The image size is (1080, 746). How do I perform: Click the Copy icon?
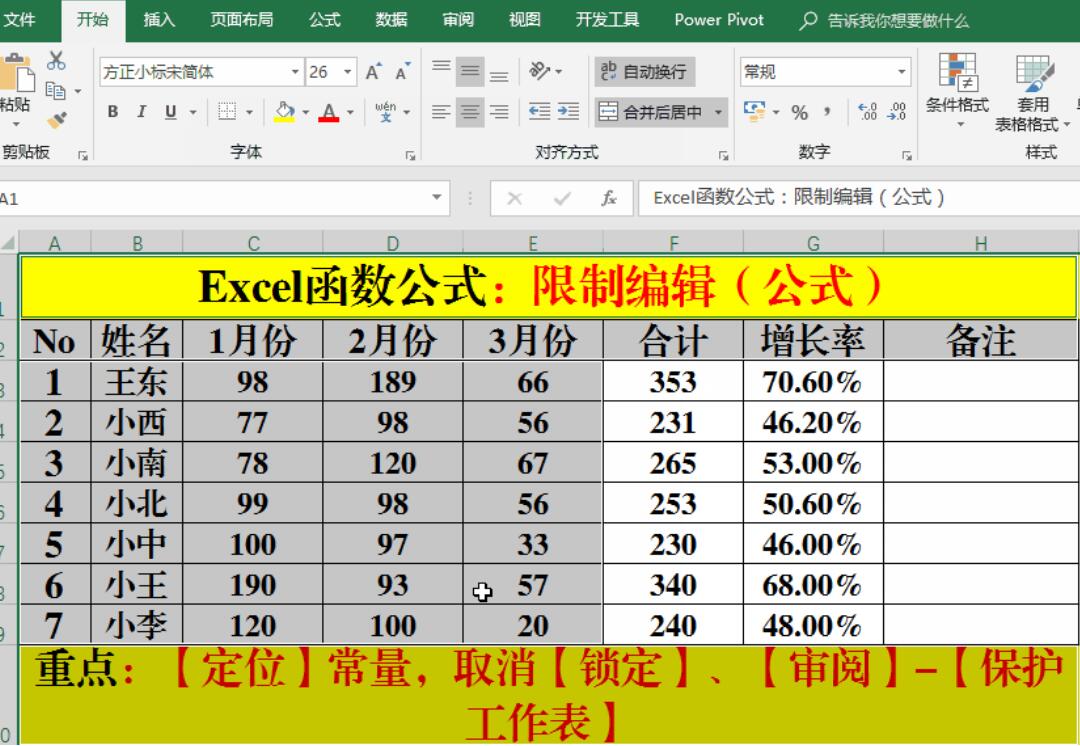[x=55, y=91]
